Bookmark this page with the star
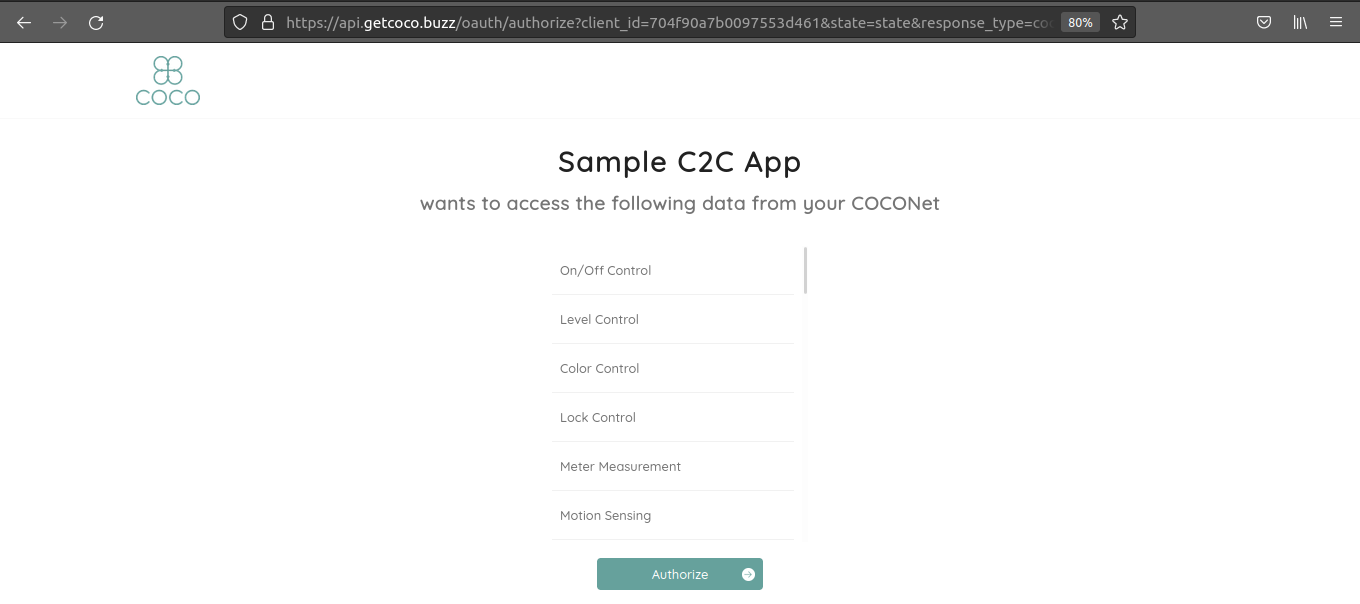Screen dimensions: 1360x604 (x=1120, y=22)
